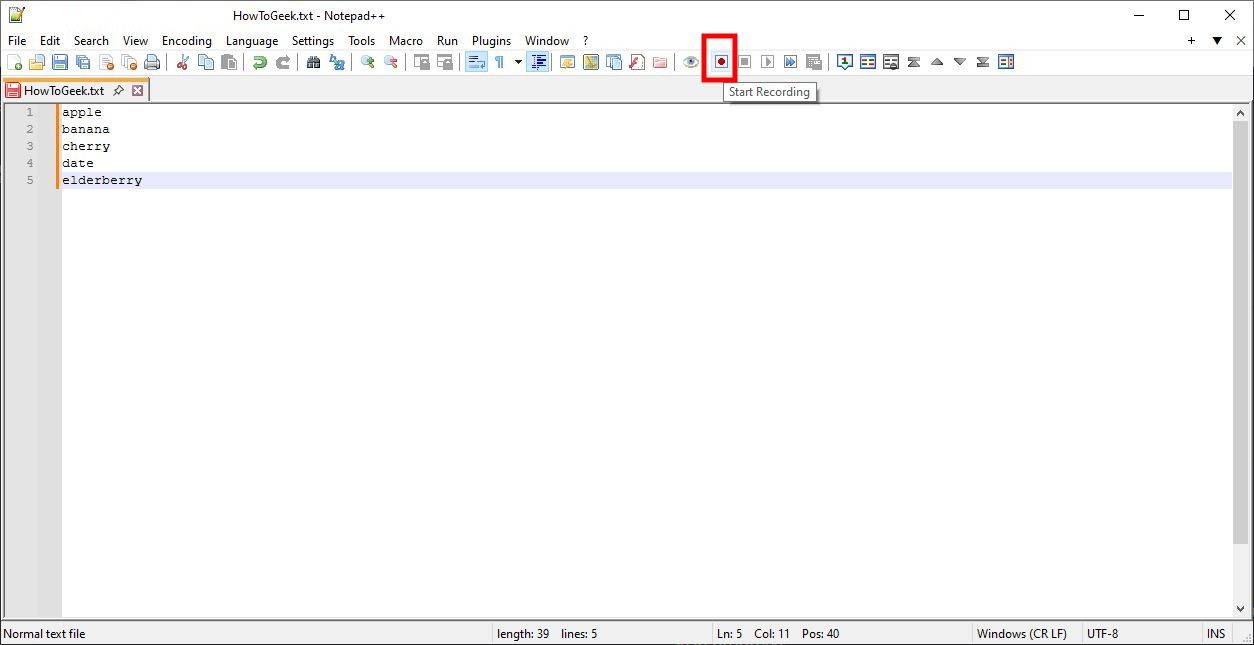The image size is (1254, 645).
Task: Click line number 3 in the margin
Action: (30, 146)
